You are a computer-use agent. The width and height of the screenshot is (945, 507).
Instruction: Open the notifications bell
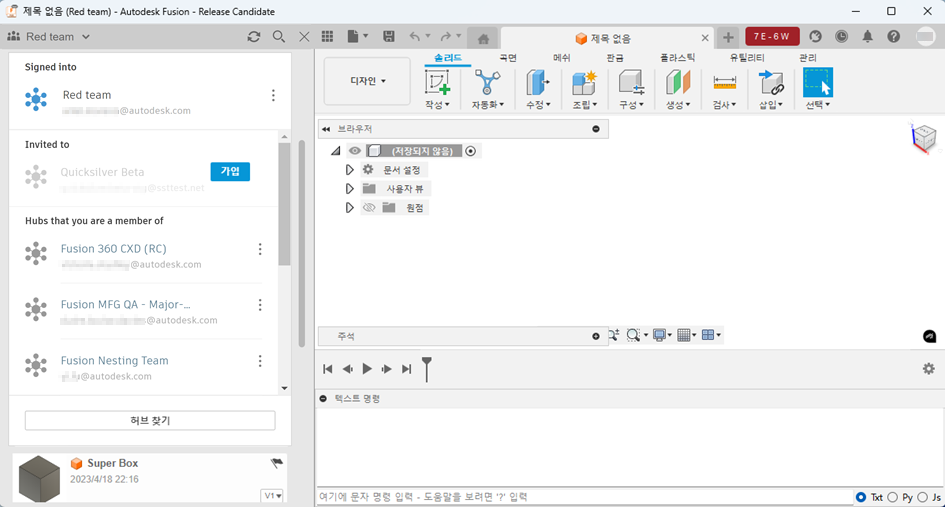point(867,37)
